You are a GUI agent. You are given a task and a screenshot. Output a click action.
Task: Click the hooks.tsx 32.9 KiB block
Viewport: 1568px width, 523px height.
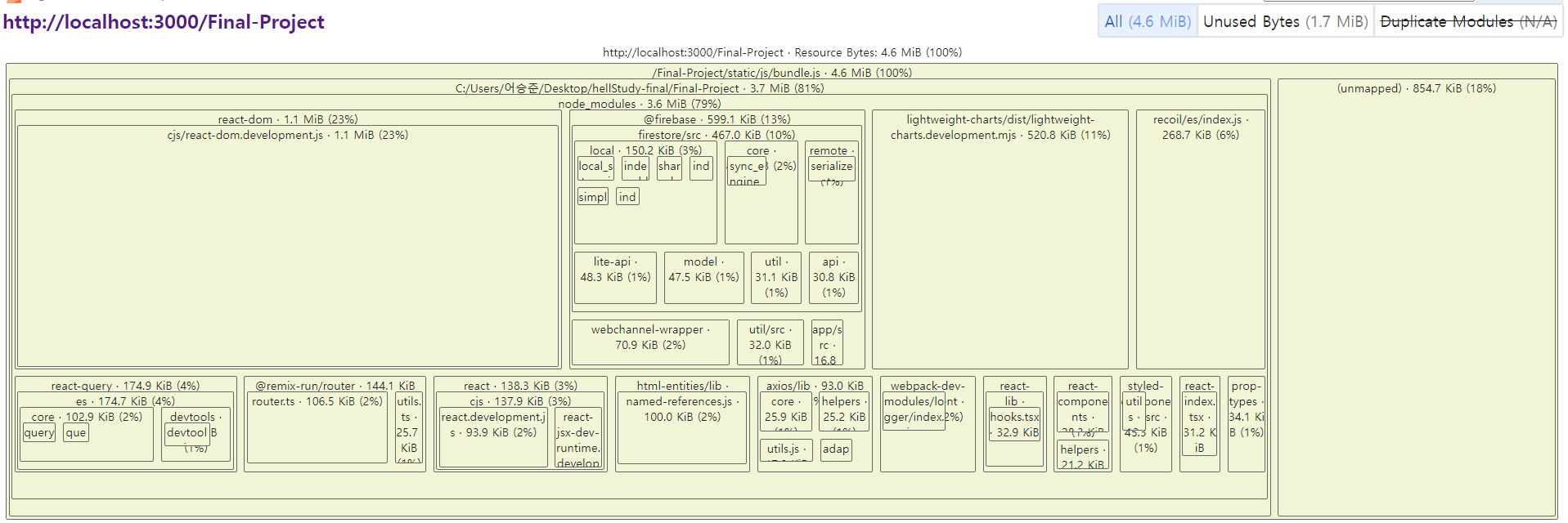tap(1014, 424)
